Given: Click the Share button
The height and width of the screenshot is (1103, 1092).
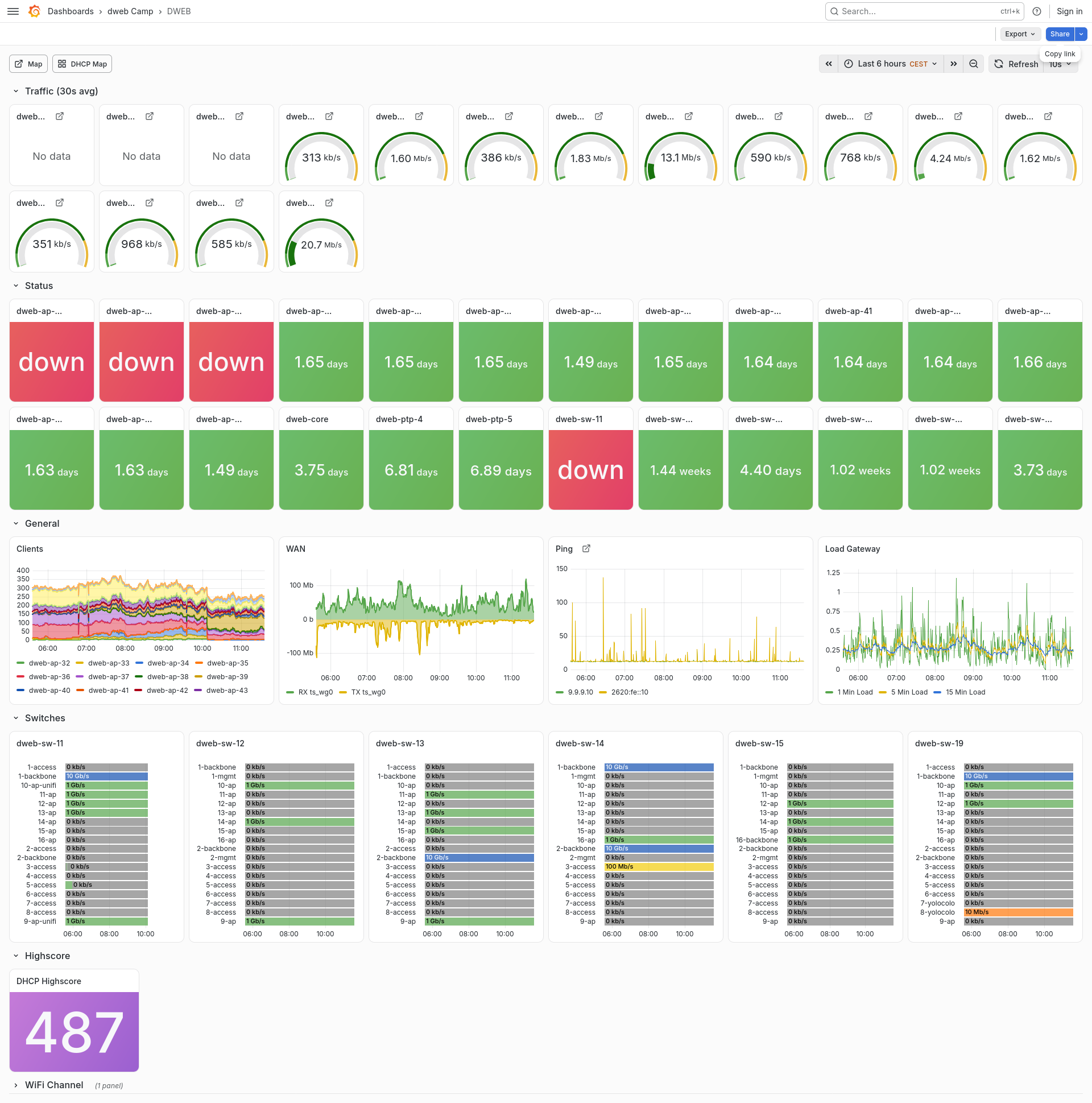Looking at the screenshot, I should [x=1060, y=34].
